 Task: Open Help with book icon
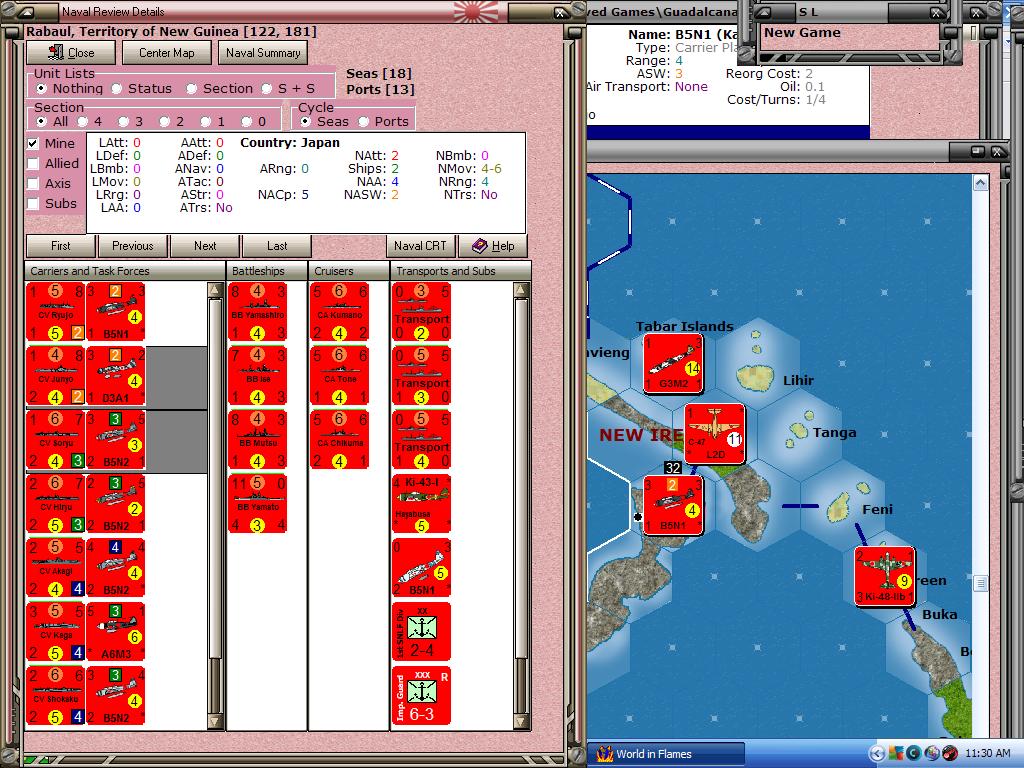[493, 246]
